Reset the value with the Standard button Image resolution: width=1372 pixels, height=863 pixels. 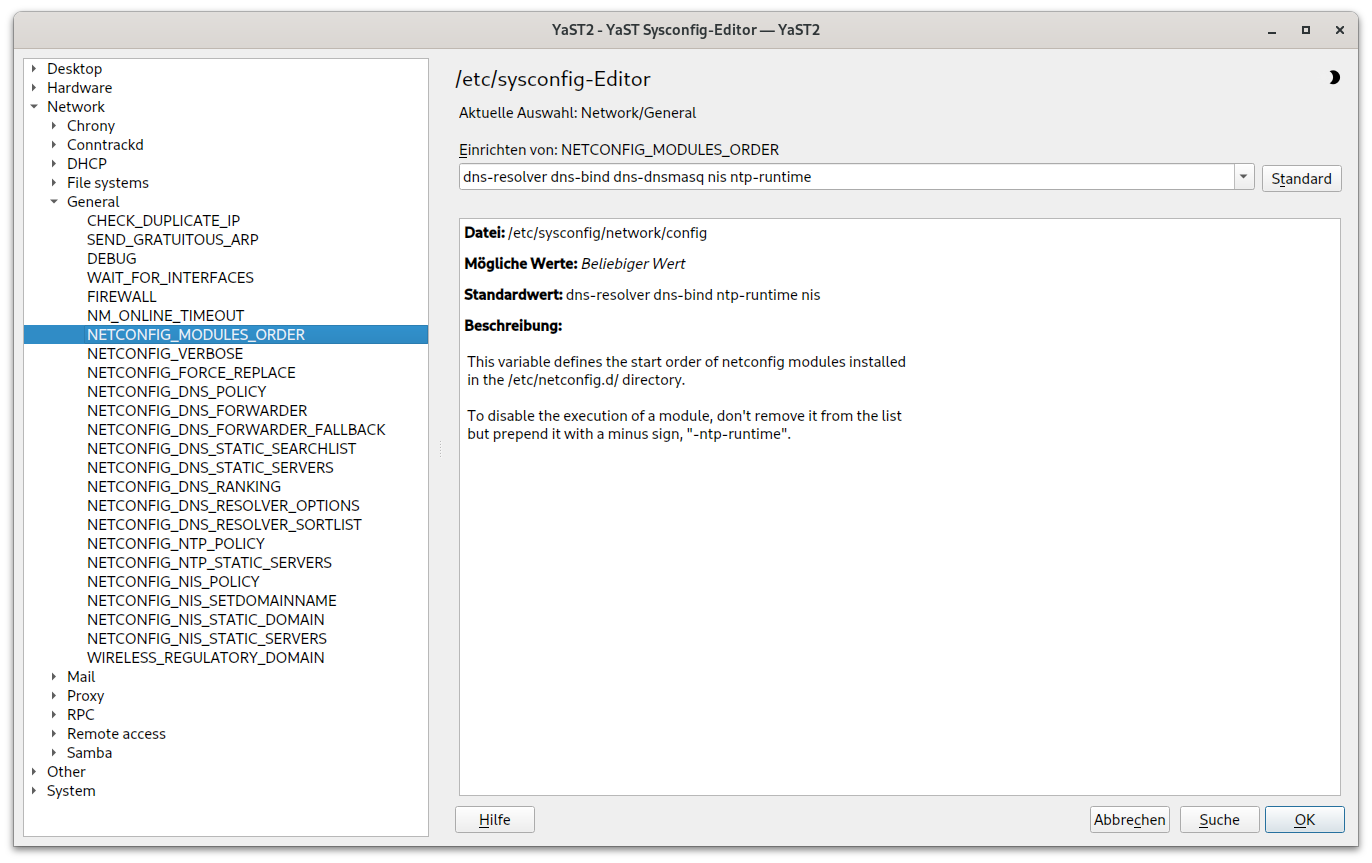click(x=1301, y=178)
